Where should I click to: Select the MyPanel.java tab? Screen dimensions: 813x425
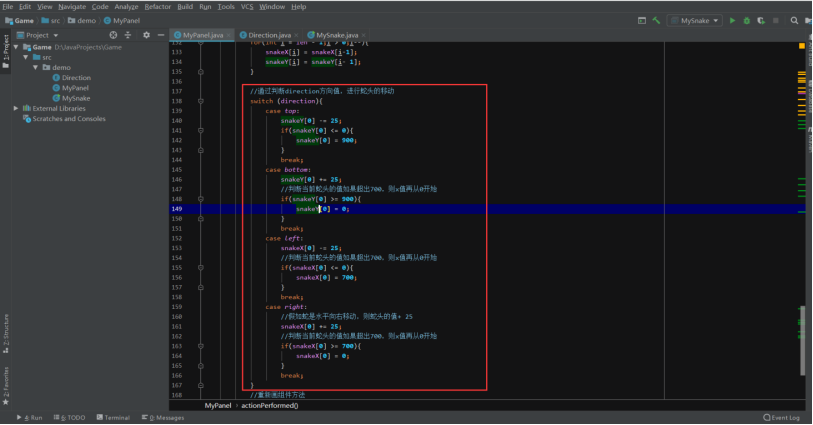click(203, 35)
